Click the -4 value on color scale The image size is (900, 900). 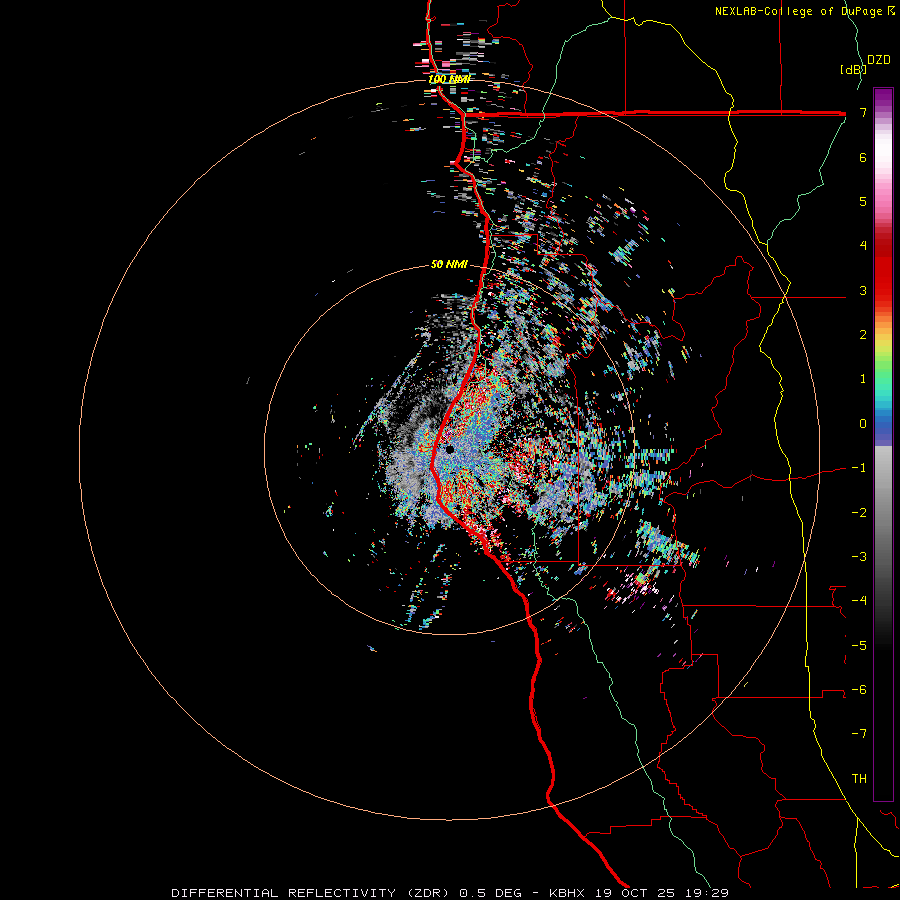pos(859,600)
